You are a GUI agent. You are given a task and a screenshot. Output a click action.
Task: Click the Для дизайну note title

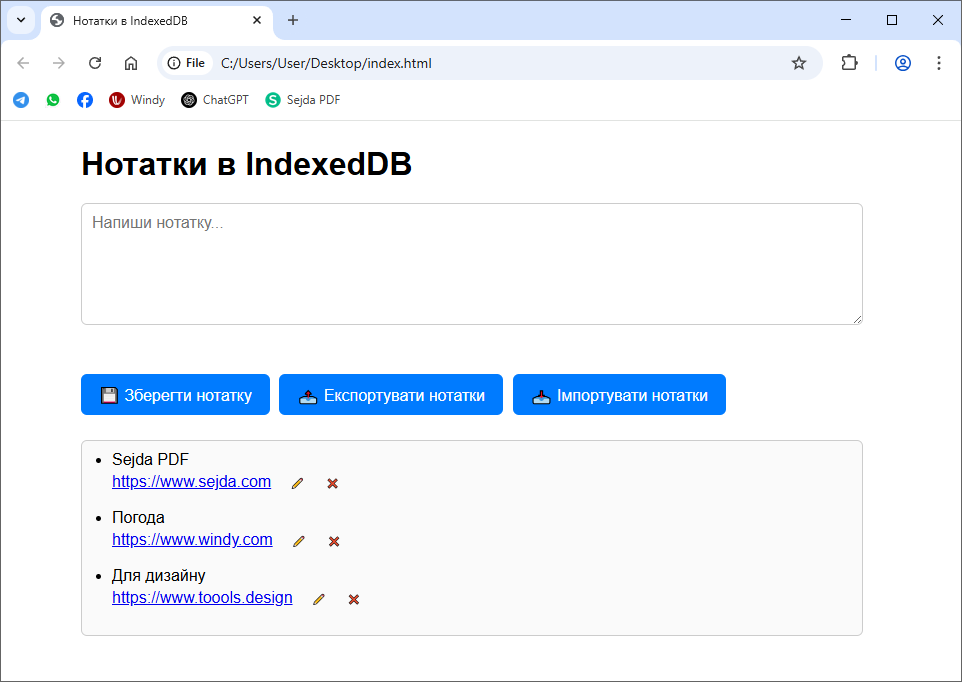click(x=158, y=575)
